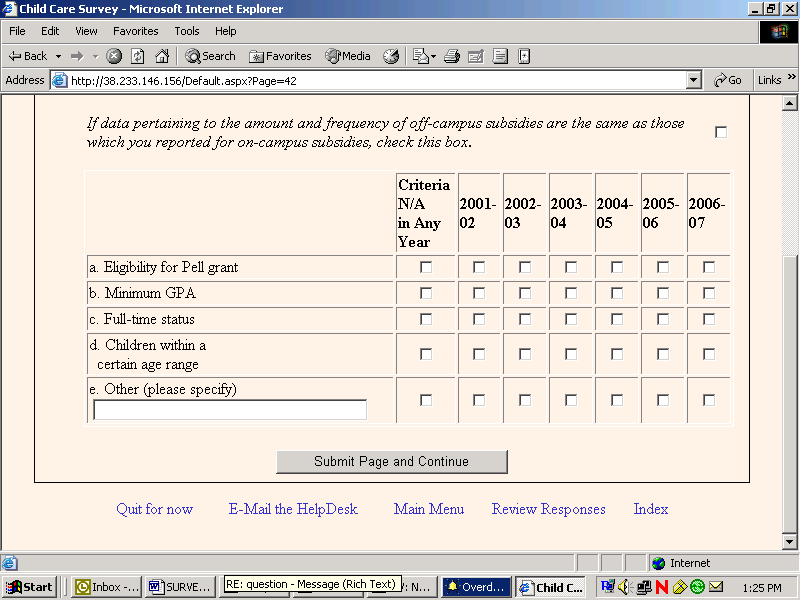Follow the Review Responses link
The image size is (800, 600).
click(548, 509)
